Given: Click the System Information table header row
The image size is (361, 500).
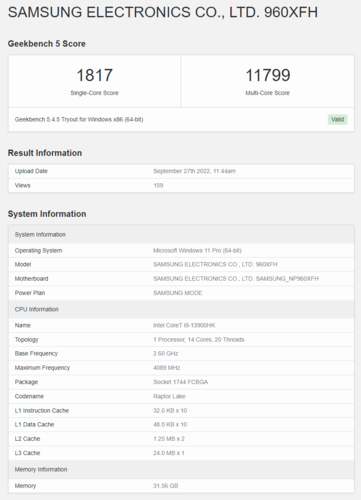Looking at the screenshot, I should point(181,234).
